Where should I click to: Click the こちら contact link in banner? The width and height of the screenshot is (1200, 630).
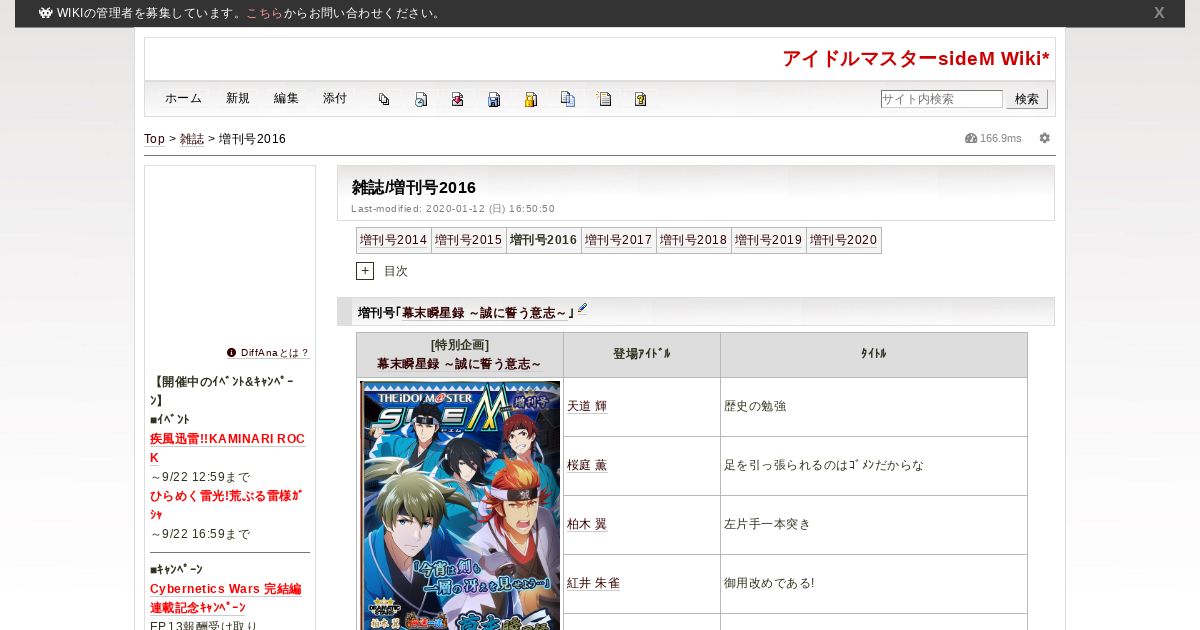tap(264, 13)
